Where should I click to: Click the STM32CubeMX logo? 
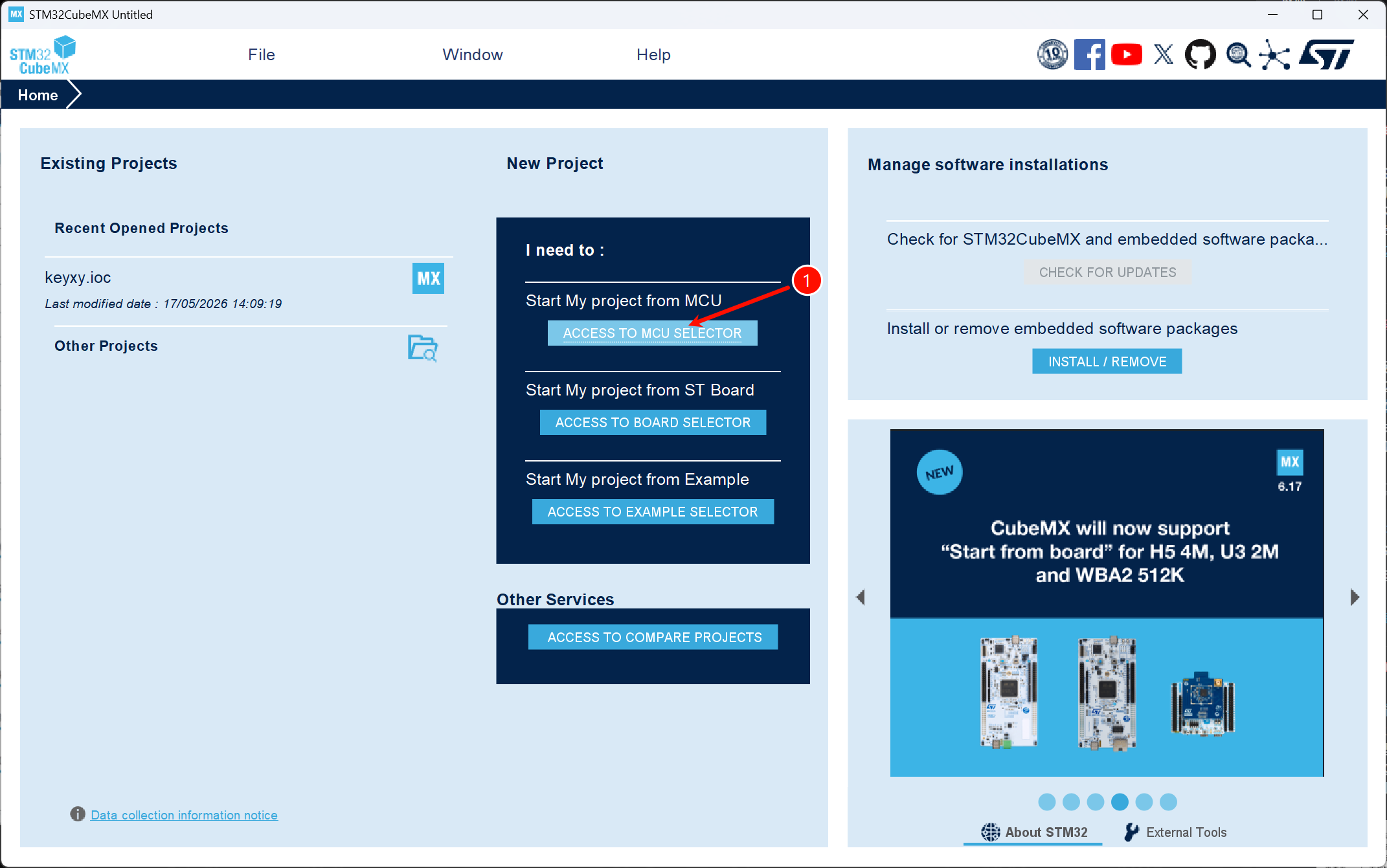tap(43, 55)
